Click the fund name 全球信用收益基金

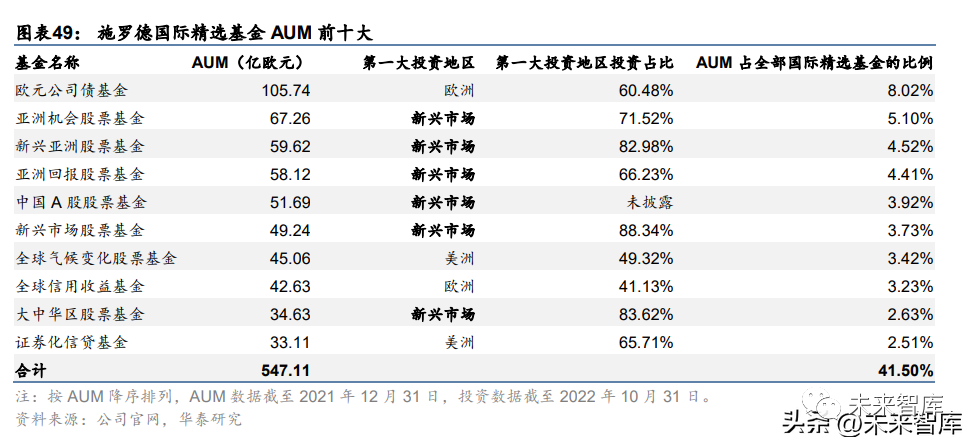tap(80, 286)
